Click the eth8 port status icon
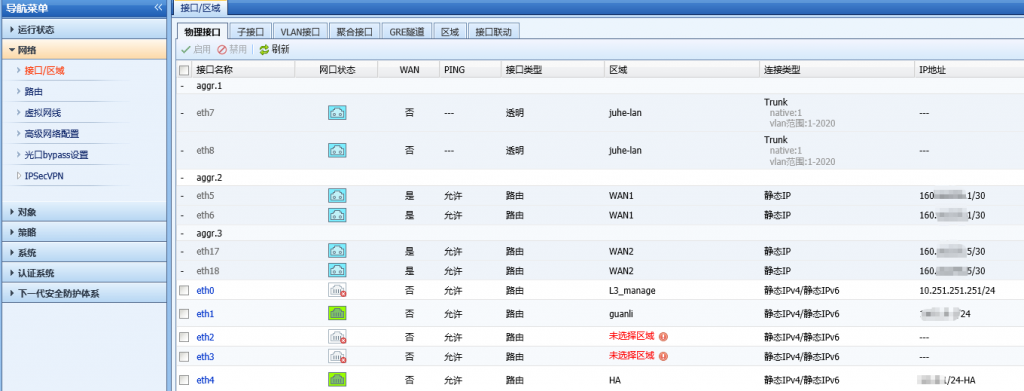1024x391 pixels. pos(337,150)
